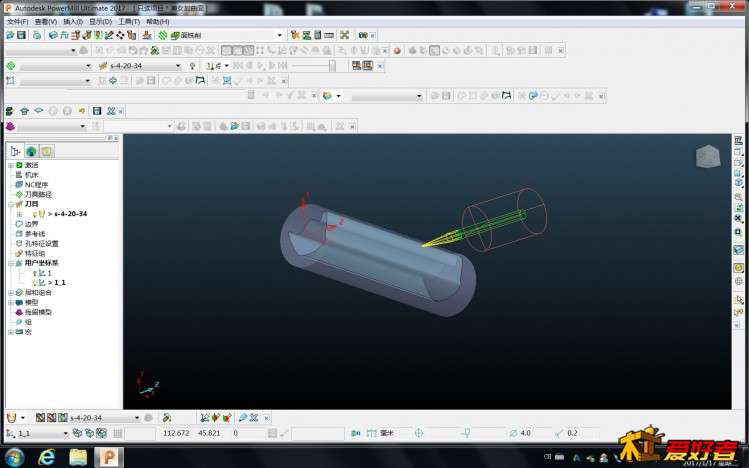Select 刀具路径 in the explorer tree
The width and height of the screenshot is (749, 468).
(x=38, y=194)
